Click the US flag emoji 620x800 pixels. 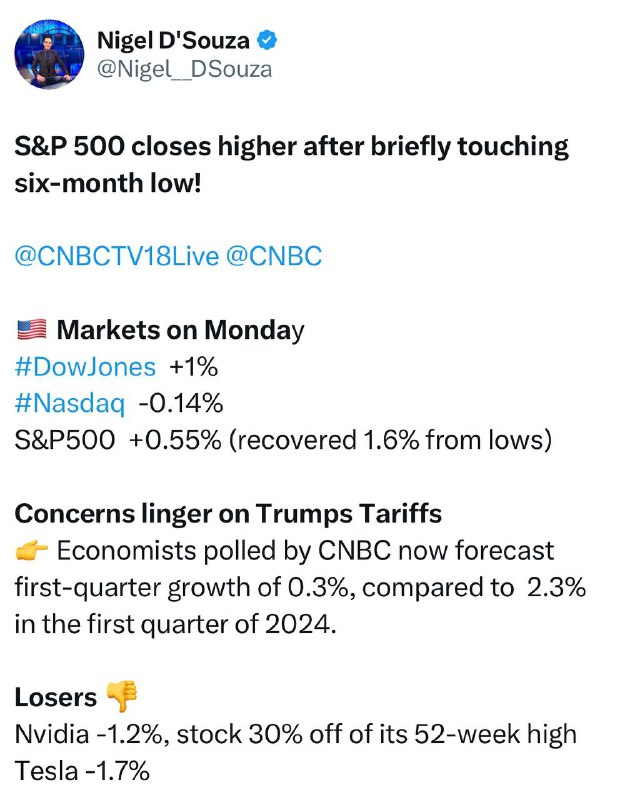point(32,330)
